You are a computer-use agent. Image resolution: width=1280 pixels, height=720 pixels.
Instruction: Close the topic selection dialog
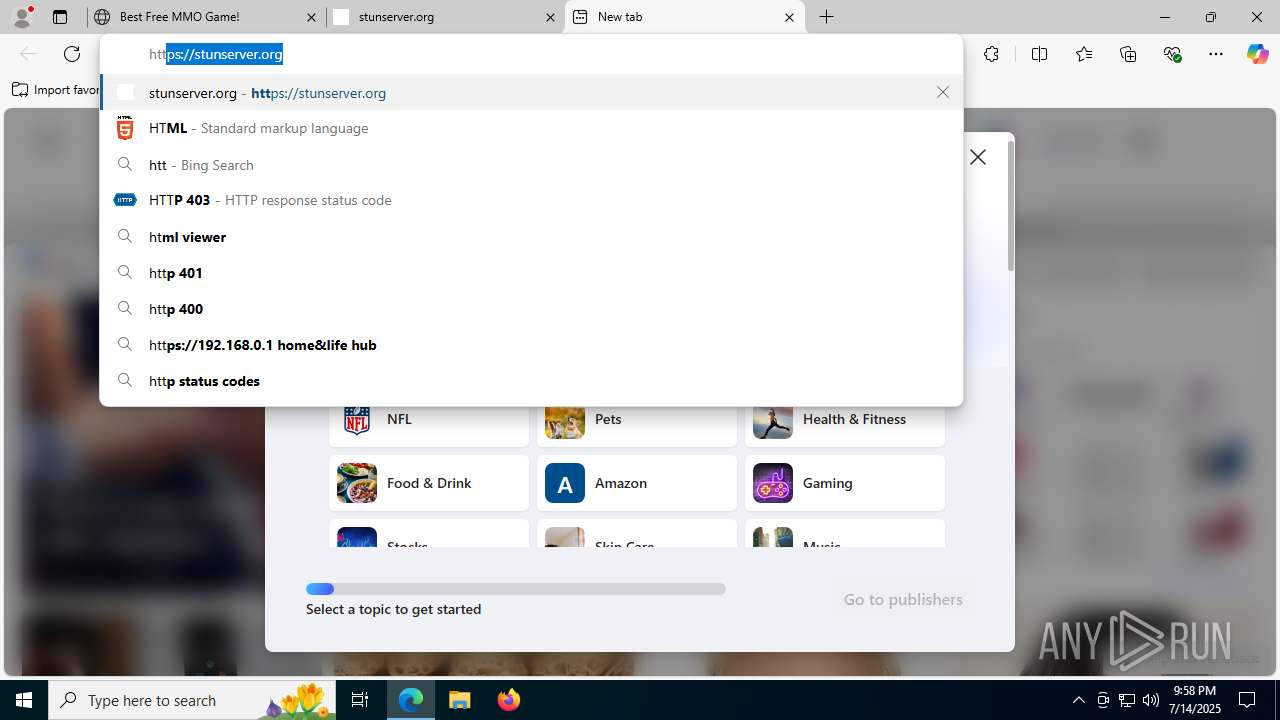[x=978, y=157]
